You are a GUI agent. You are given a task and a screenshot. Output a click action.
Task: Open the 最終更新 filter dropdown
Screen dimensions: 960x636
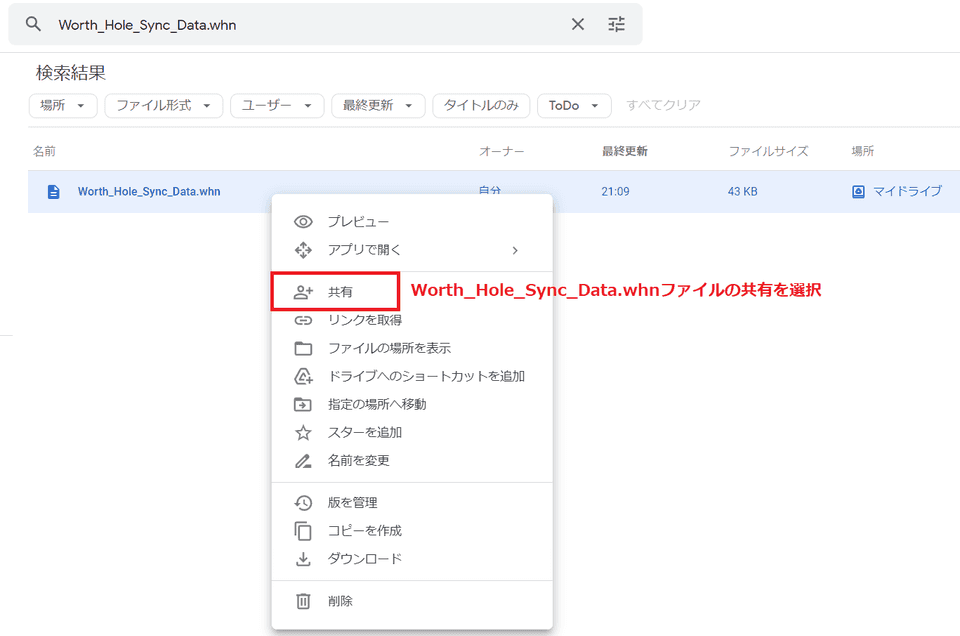tap(378, 106)
